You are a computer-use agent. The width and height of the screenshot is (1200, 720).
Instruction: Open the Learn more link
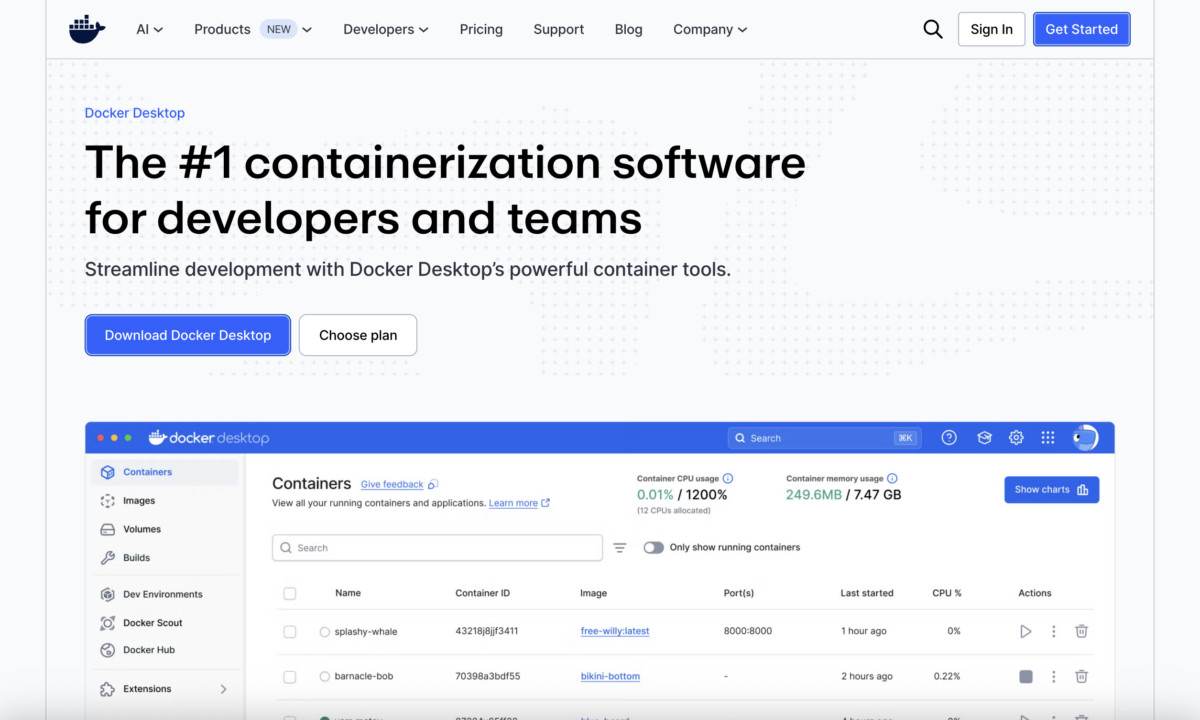(x=513, y=503)
